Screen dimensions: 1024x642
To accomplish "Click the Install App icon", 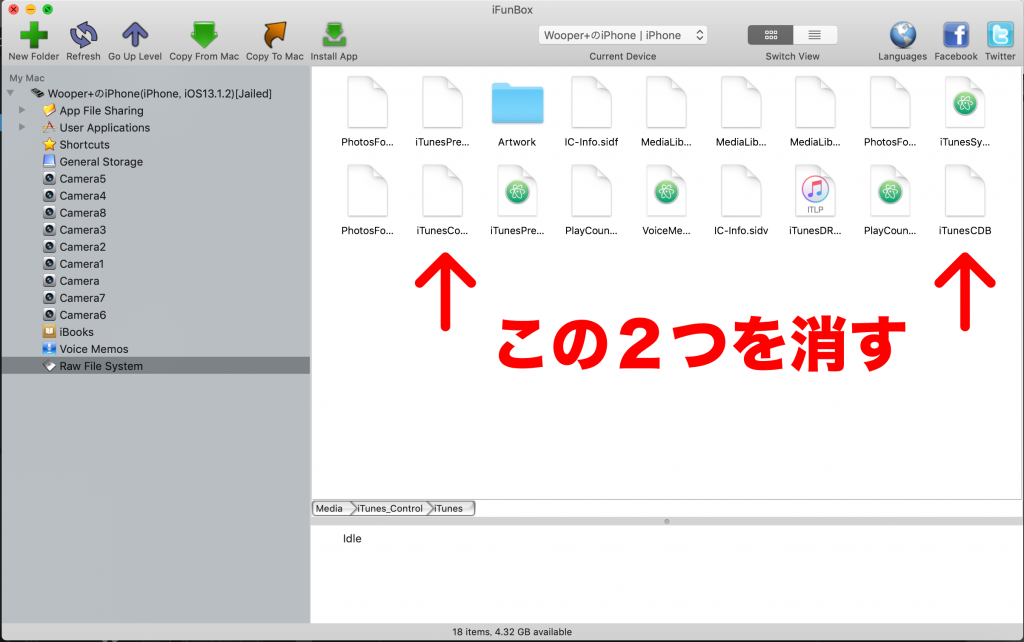I will coord(334,35).
